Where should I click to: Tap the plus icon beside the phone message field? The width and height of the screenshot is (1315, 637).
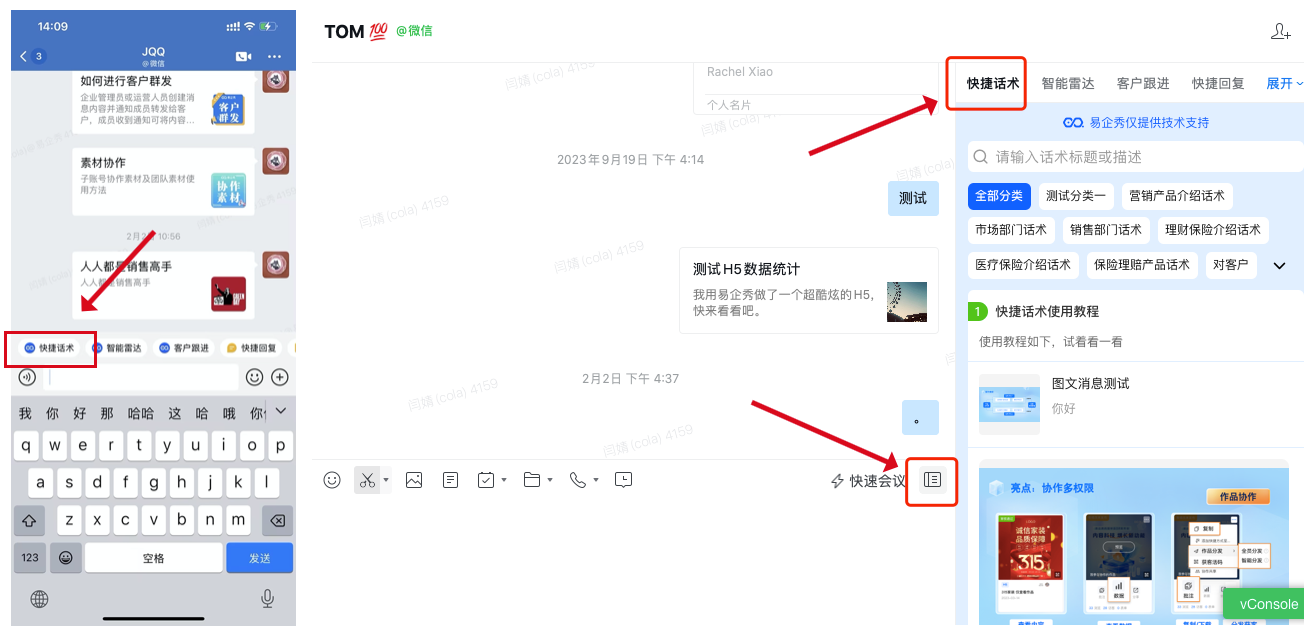pos(280,377)
